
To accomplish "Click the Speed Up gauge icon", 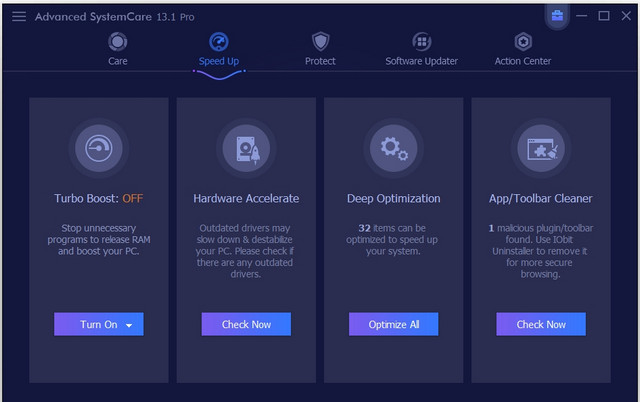I will (219, 42).
